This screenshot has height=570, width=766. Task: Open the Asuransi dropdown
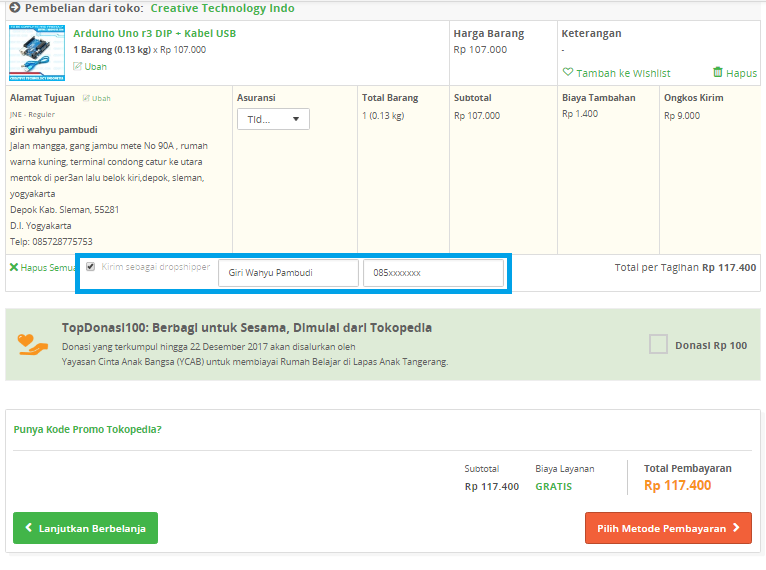coord(273,119)
